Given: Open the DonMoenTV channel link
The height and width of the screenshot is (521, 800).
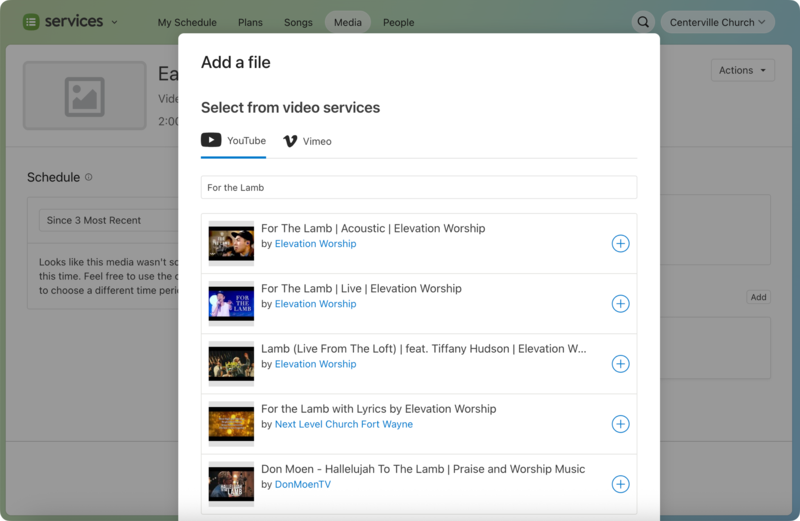Looking at the screenshot, I should click(x=303, y=484).
